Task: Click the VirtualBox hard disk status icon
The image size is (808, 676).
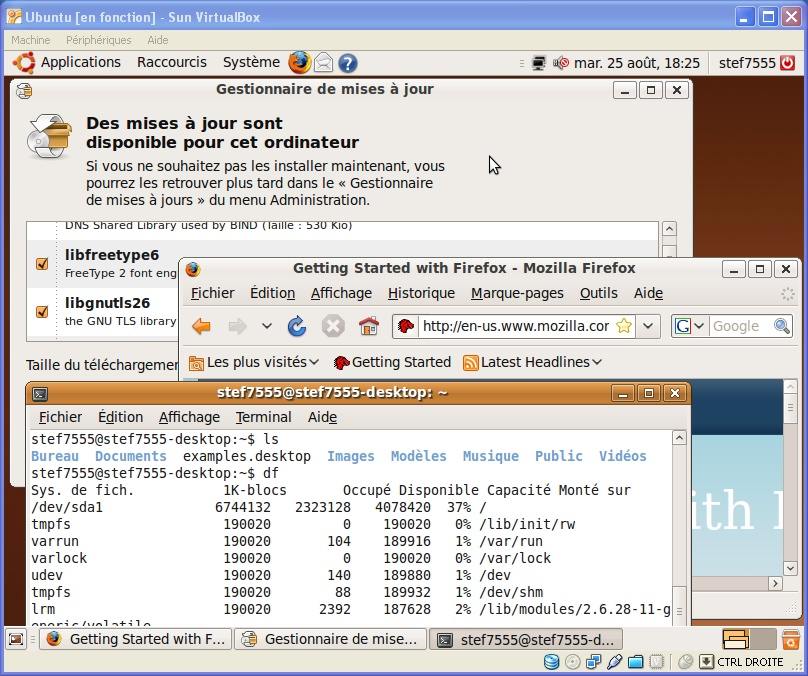Action: click(551, 662)
